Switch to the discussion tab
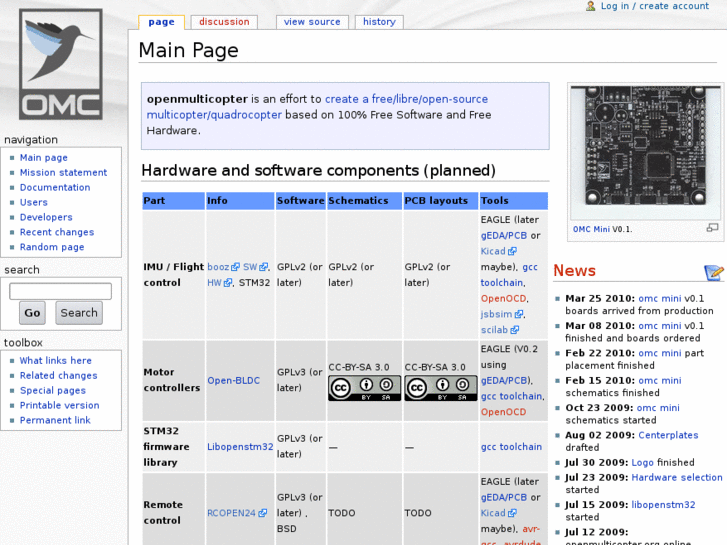The width and height of the screenshot is (727, 545). [224, 22]
